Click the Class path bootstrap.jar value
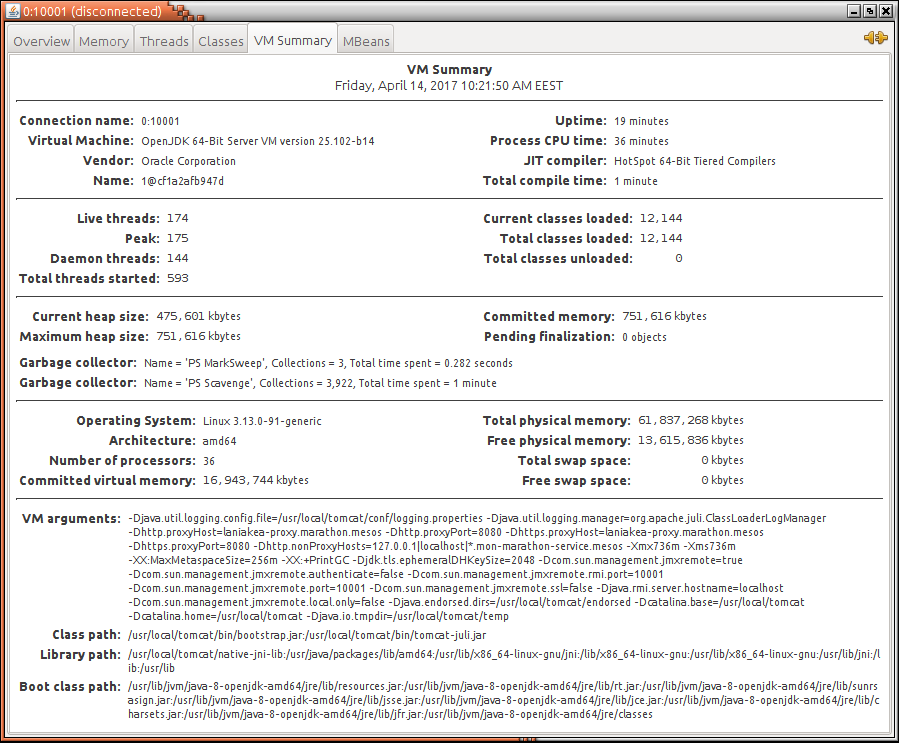The width and height of the screenshot is (899, 743). pos(307,635)
